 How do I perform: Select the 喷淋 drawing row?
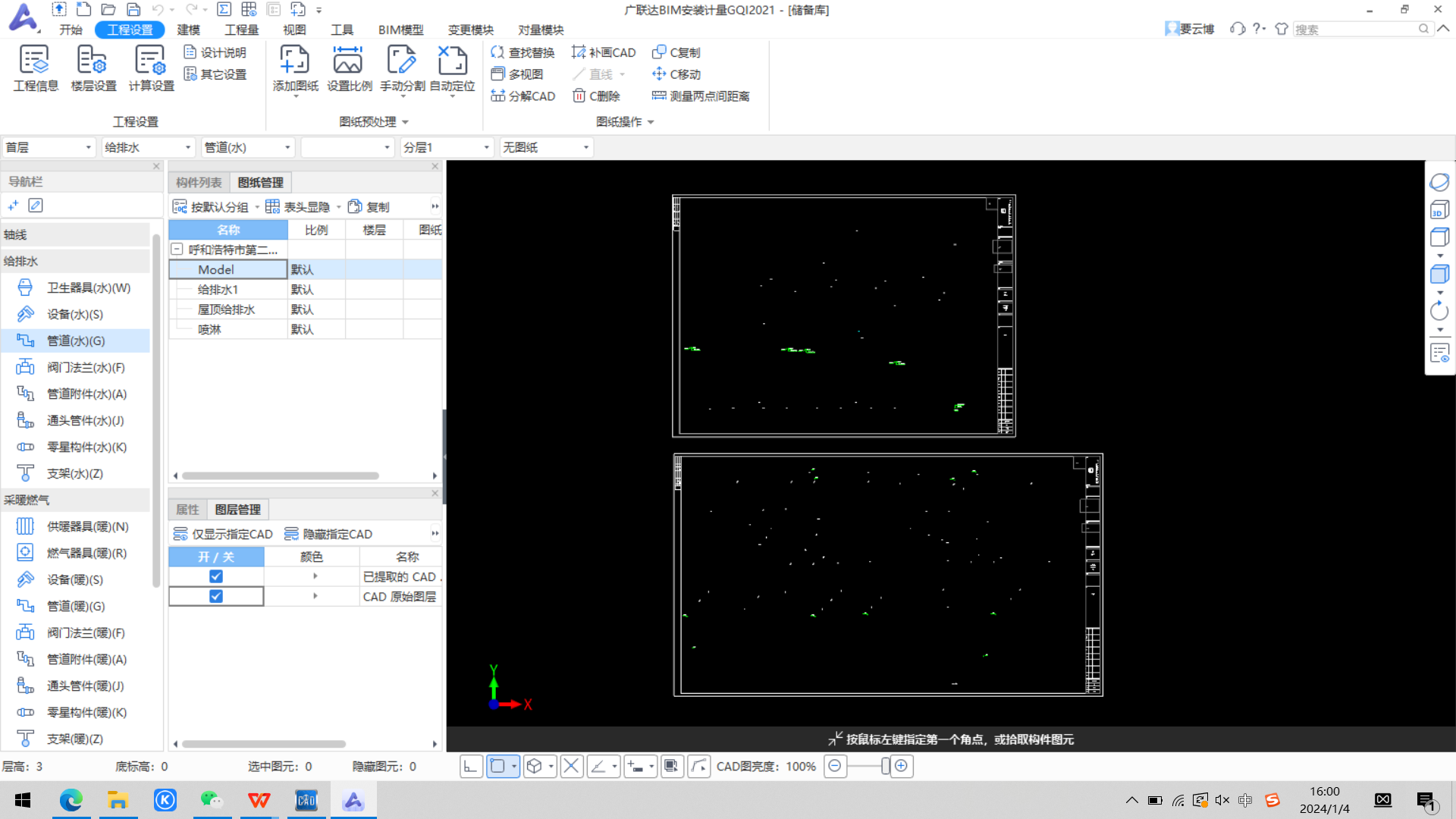coord(305,329)
